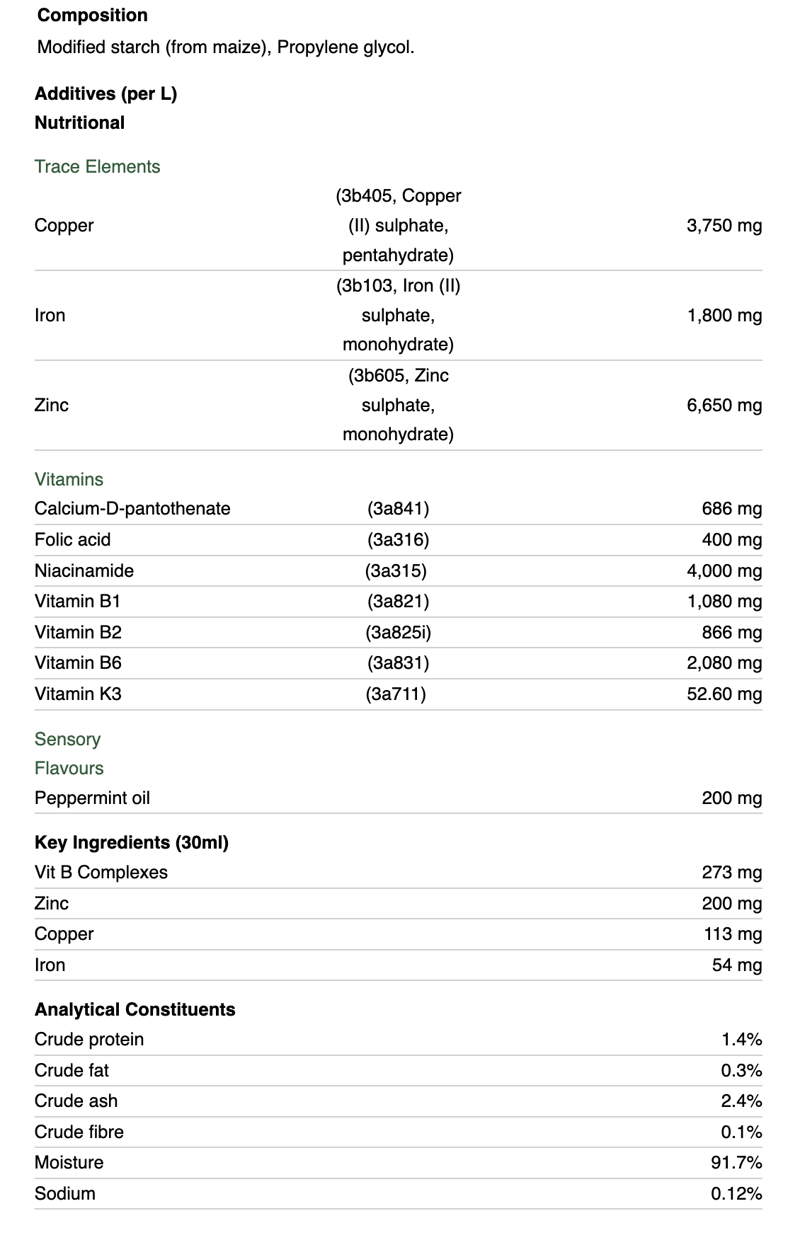Click the 3b405 Copper sulphate description
The image size is (800, 1240).
pos(398,225)
